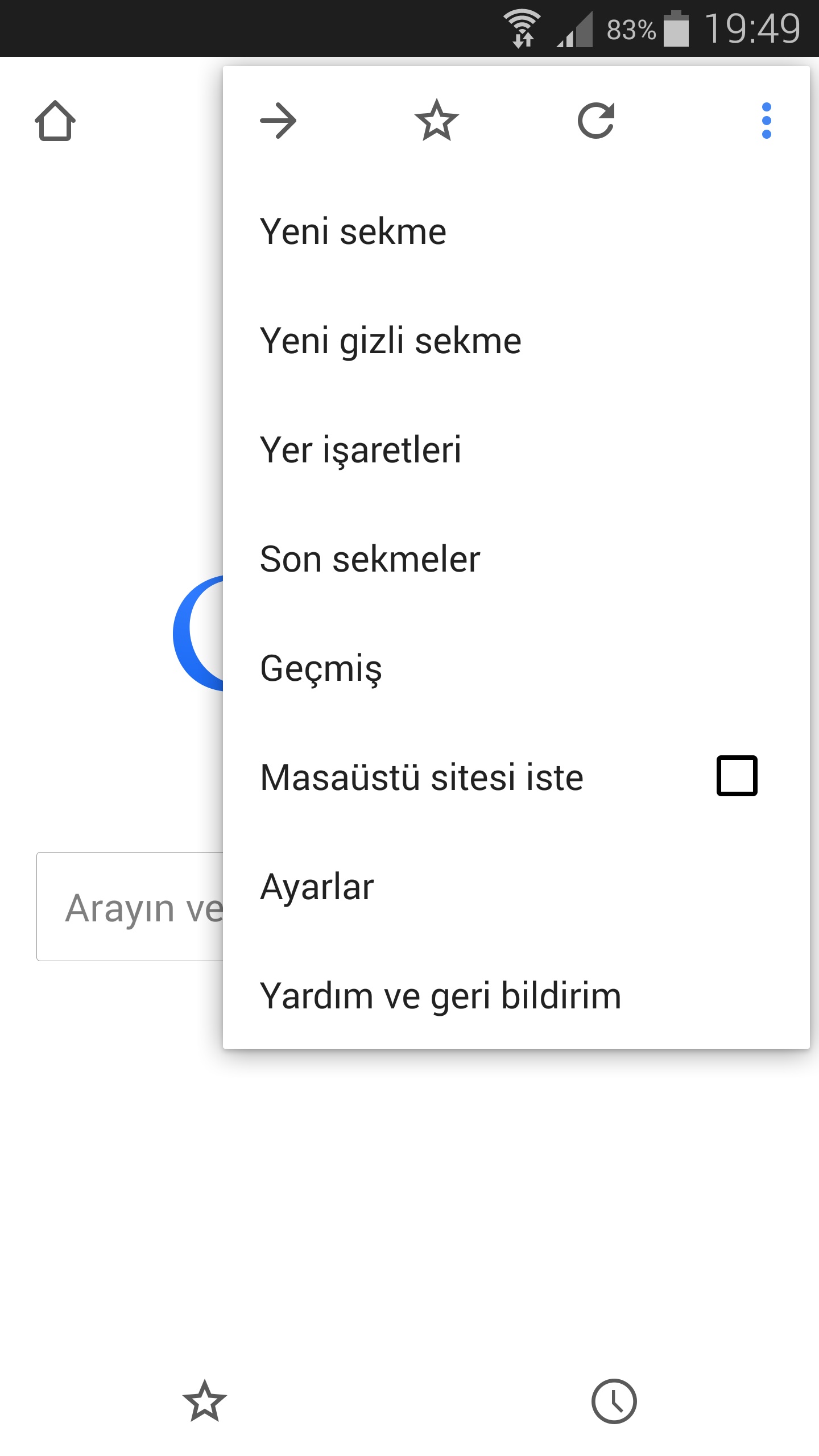Tap the blue three-dot menu icon
This screenshot has width=819, height=1456.
pyautogui.click(x=767, y=121)
